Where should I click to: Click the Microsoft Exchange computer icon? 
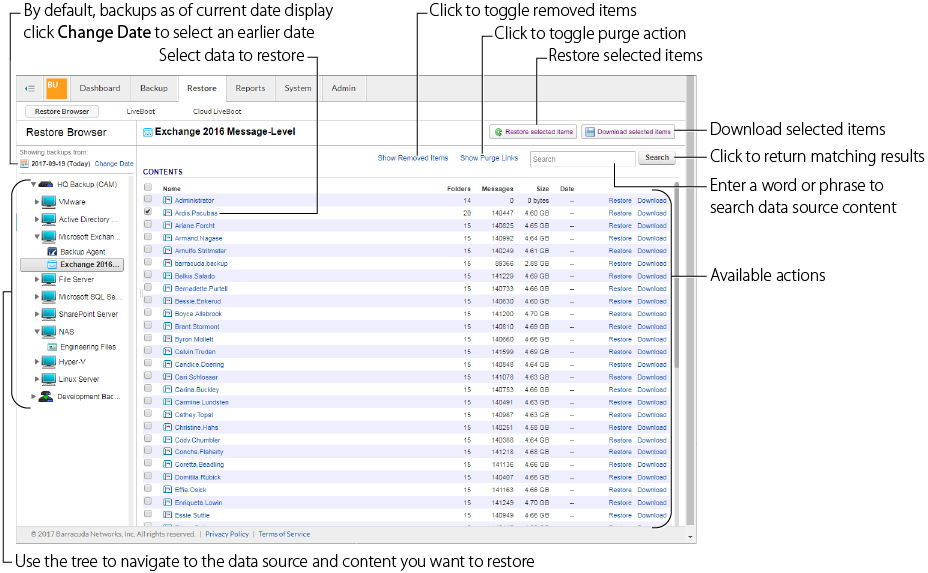(49, 237)
